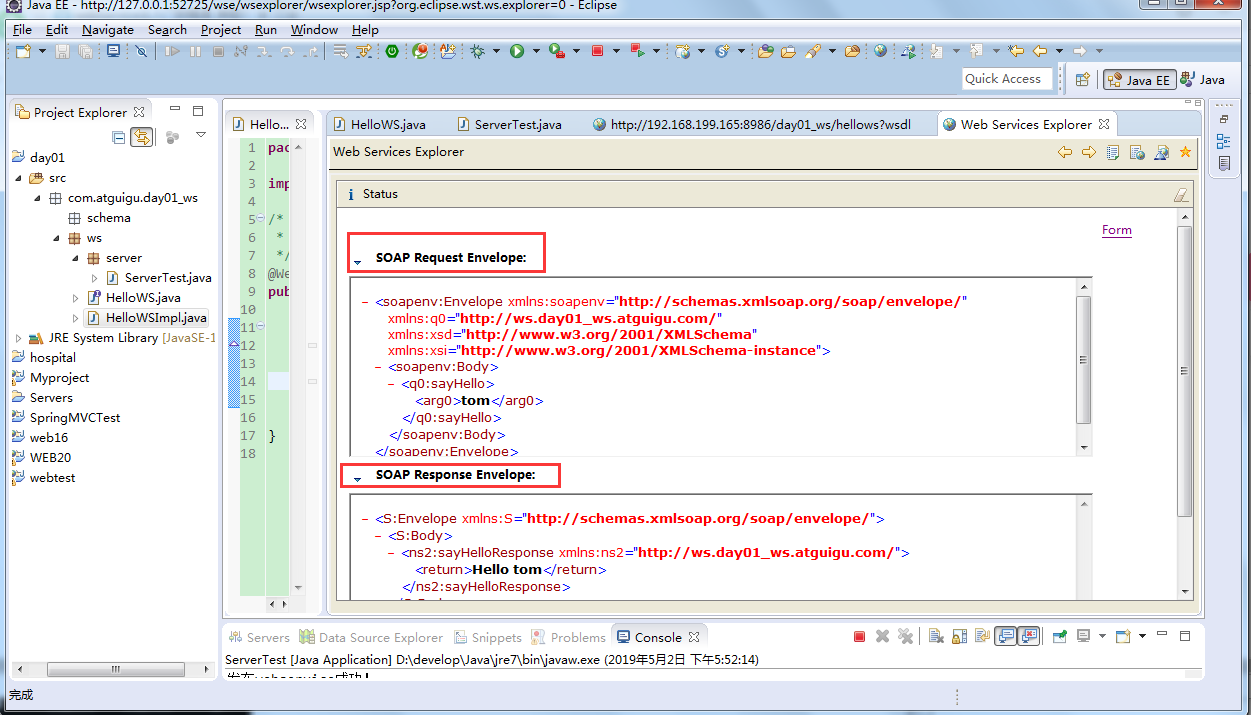Expand the HelloWS.java tree node

[76, 298]
